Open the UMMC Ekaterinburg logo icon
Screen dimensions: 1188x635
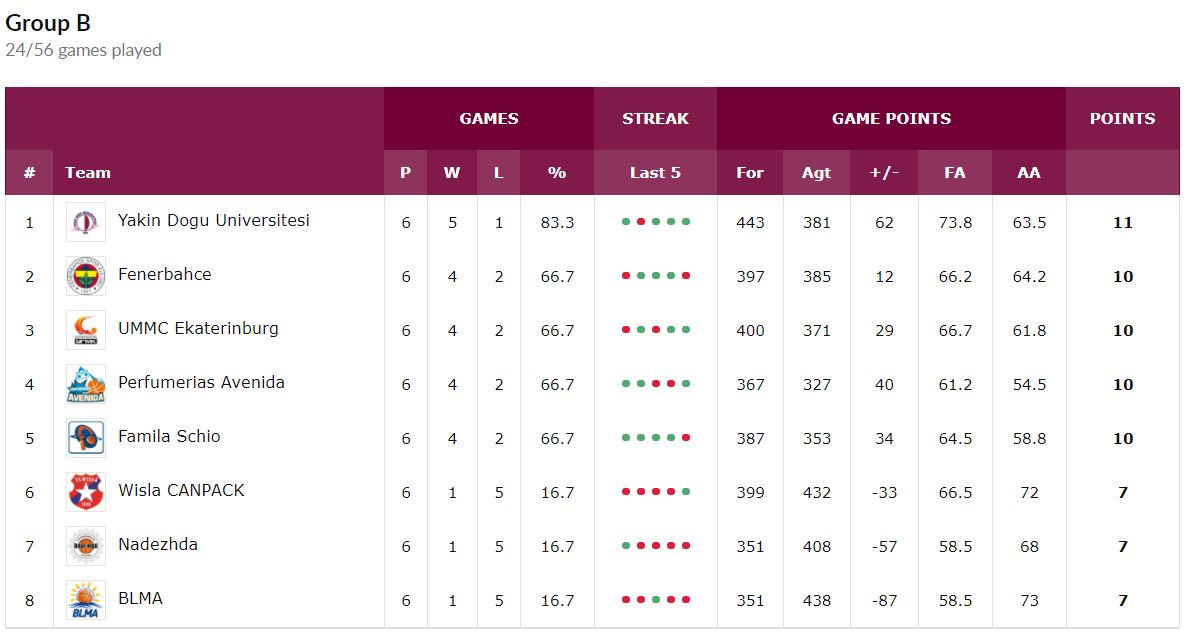[86, 330]
